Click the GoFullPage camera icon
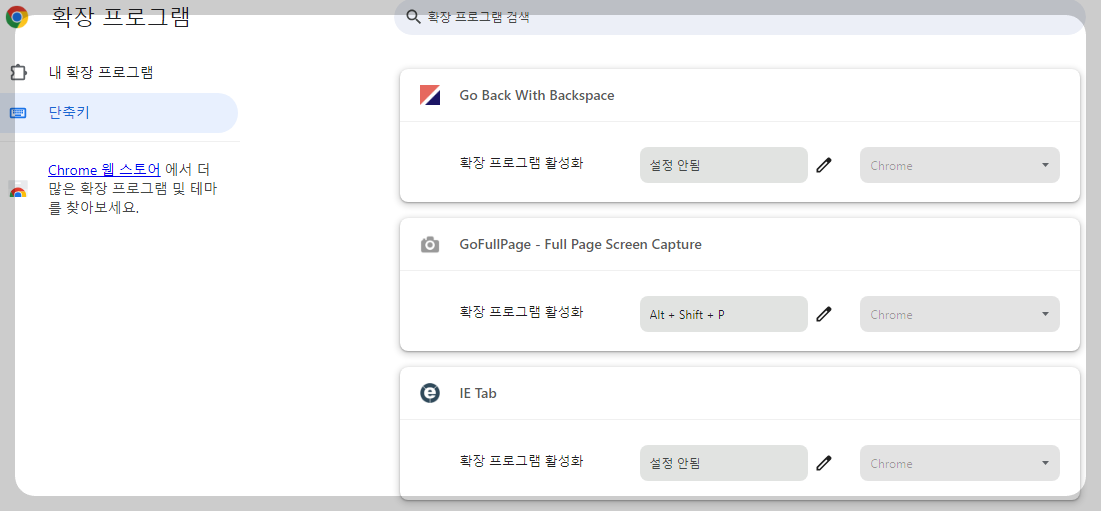Image resolution: width=1101 pixels, height=511 pixels. (x=430, y=244)
